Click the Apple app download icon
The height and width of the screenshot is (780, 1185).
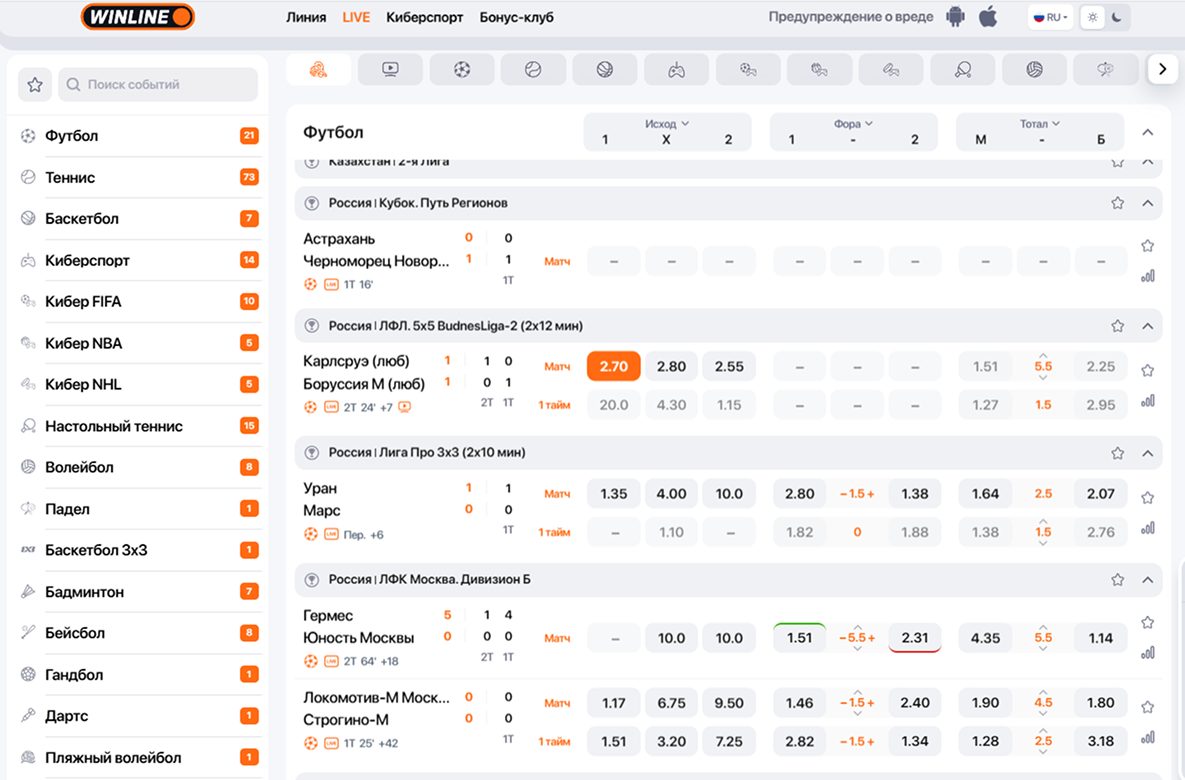[x=988, y=17]
